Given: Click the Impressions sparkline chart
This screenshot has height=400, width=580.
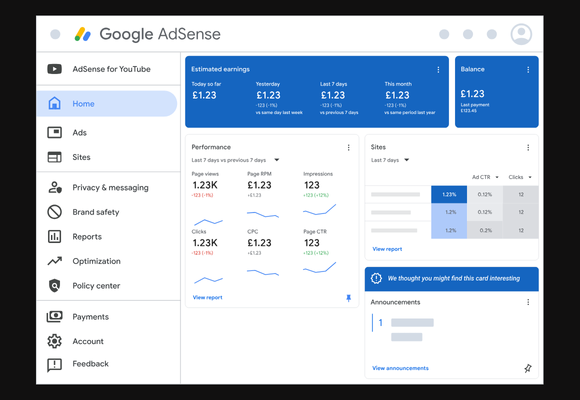Looking at the screenshot, I should click(320, 210).
